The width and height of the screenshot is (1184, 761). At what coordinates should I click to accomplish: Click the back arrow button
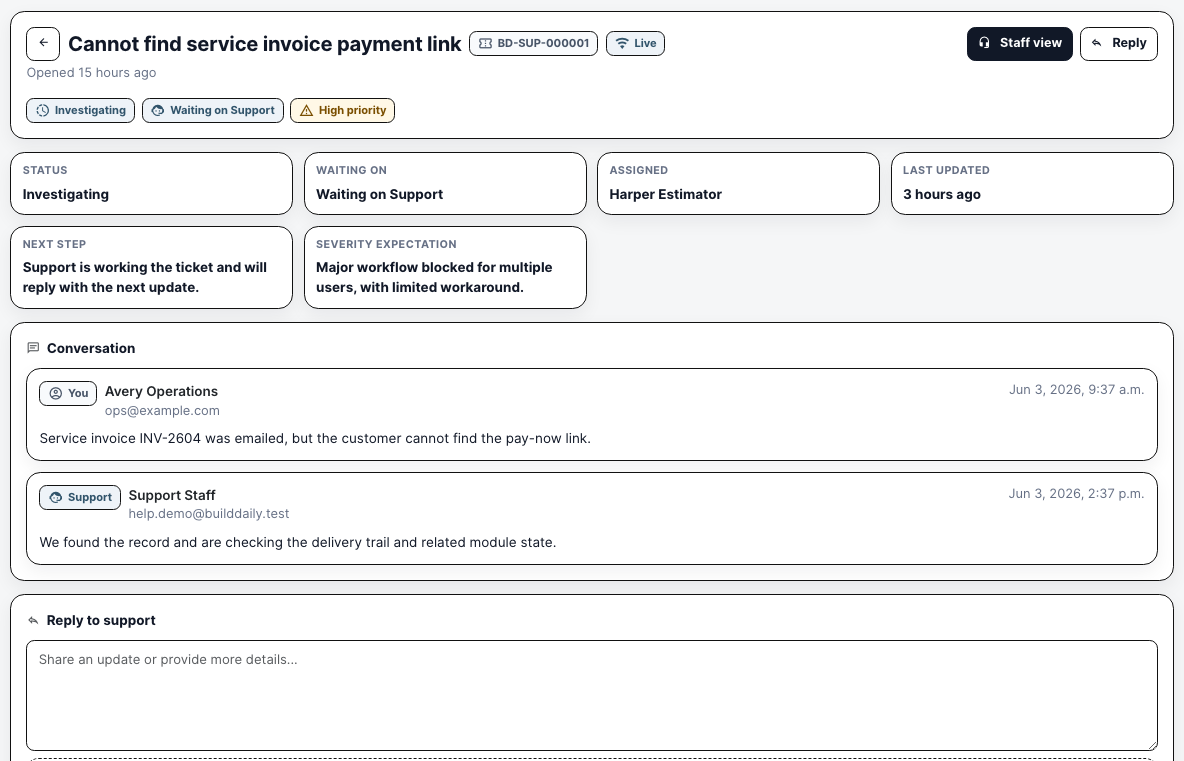(x=43, y=44)
